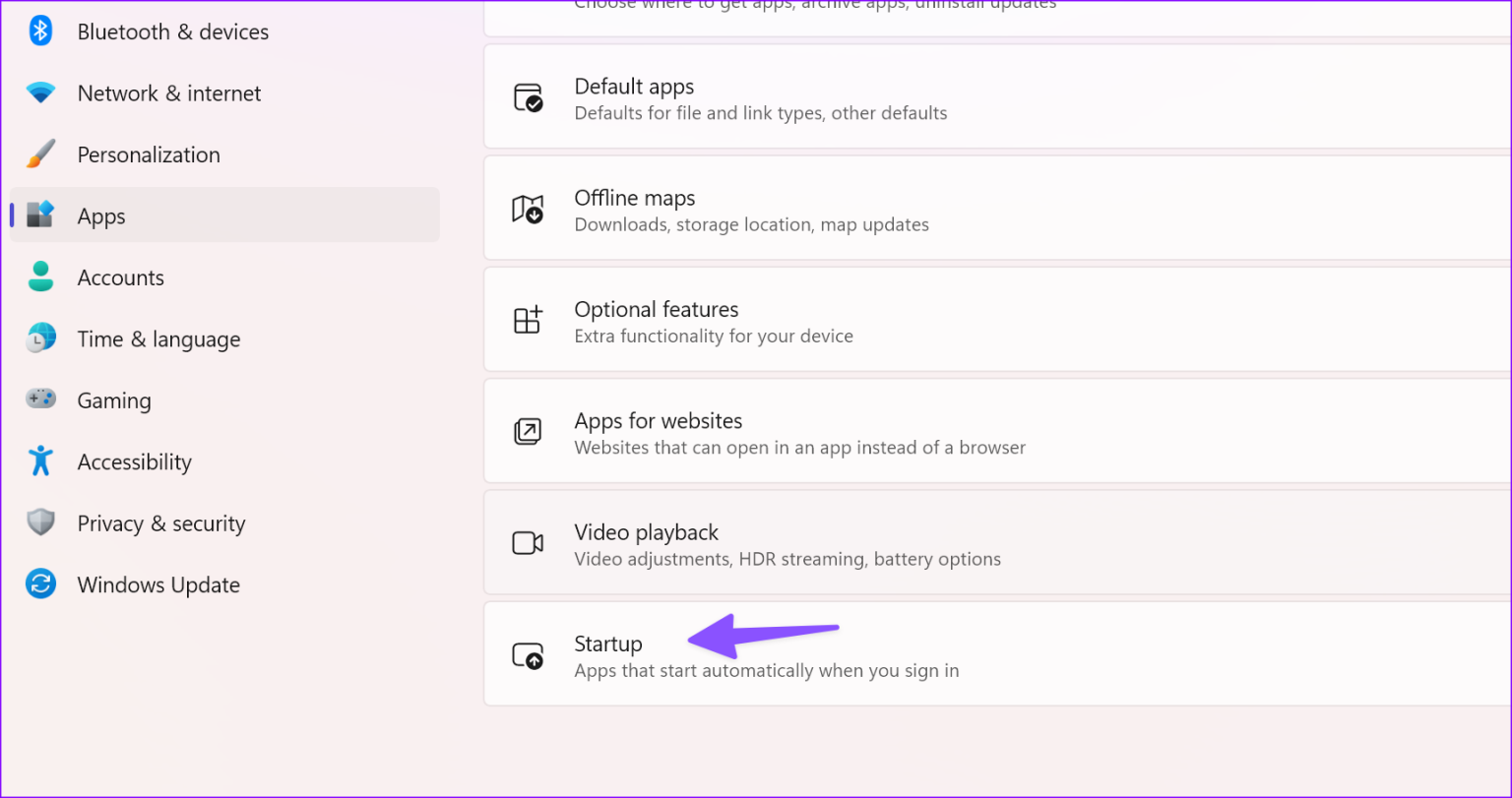1512x798 pixels.
Task: Click the Bluetooth icon in the sidebar
Action: (x=40, y=31)
